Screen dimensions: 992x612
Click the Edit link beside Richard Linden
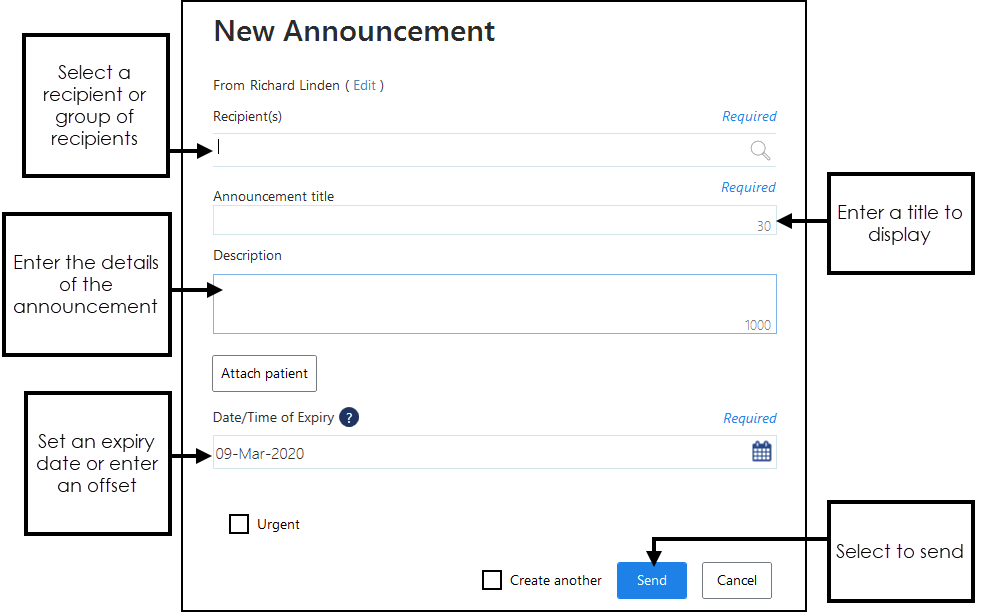pyautogui.click(x=365, y=86)
